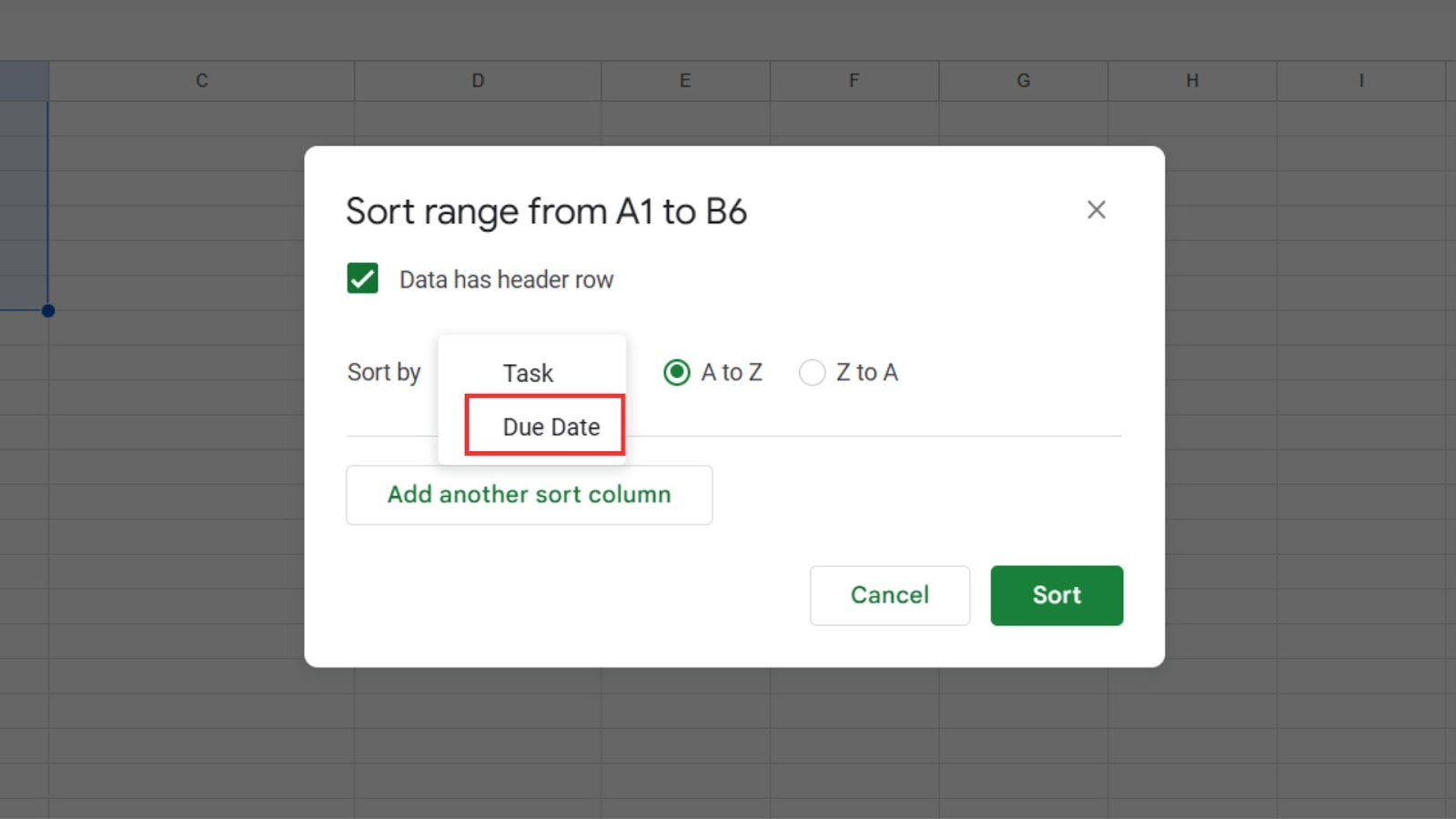Select column header G

(x=1023, y=80)
